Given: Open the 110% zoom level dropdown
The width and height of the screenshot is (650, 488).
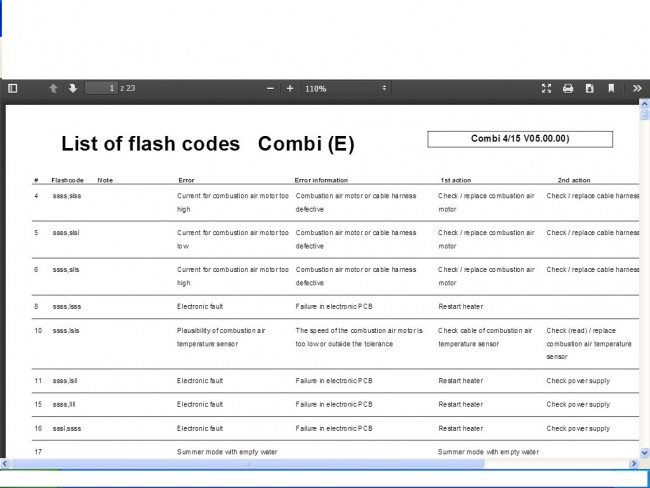Looking at the screenshot, I should (x=346, y=88).
